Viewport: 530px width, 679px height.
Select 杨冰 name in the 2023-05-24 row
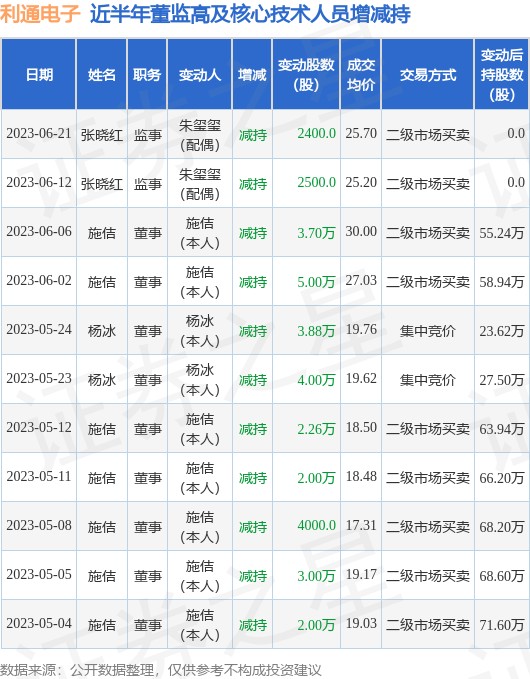102,331
